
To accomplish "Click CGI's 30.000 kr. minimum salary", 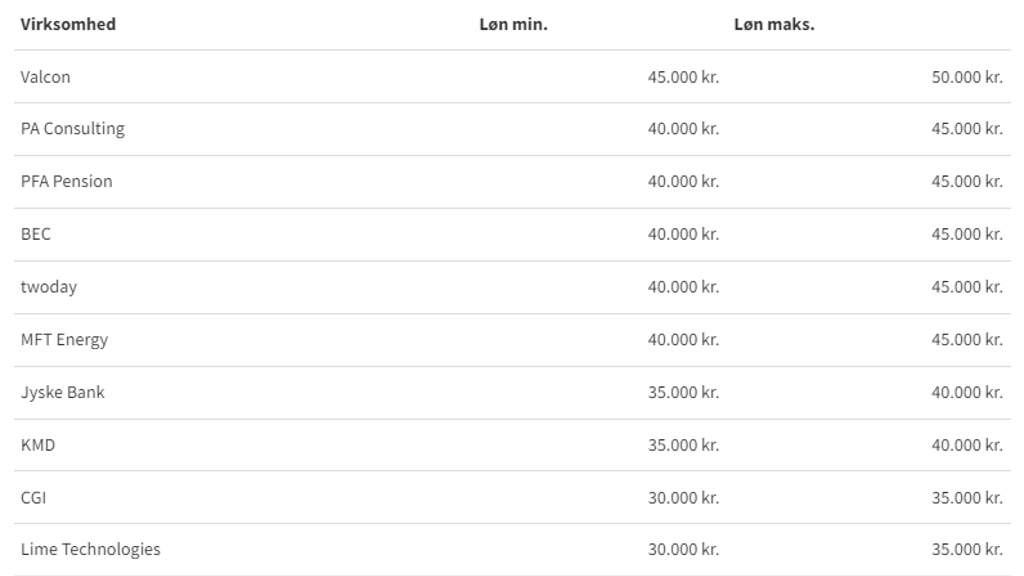I will [x=683, y=497].
